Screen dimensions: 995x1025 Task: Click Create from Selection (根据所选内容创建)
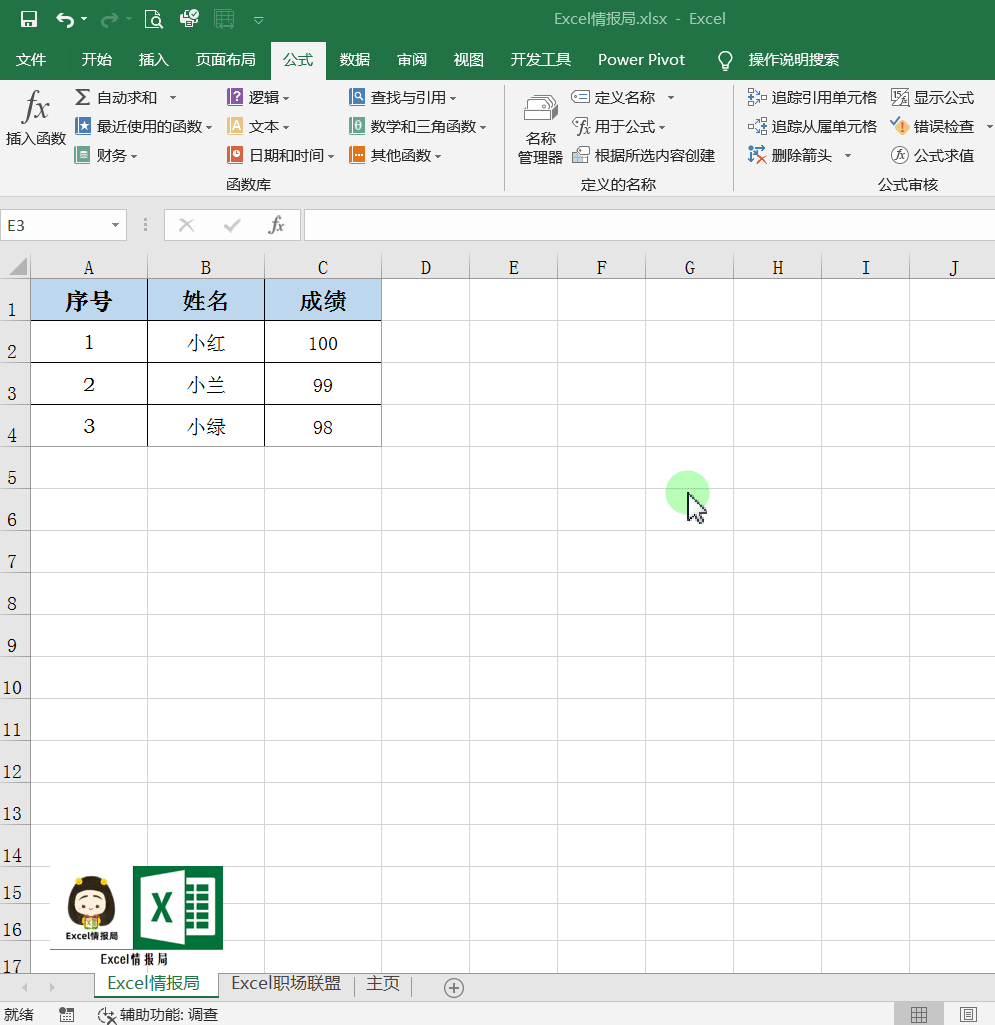(x=643, y=155)
